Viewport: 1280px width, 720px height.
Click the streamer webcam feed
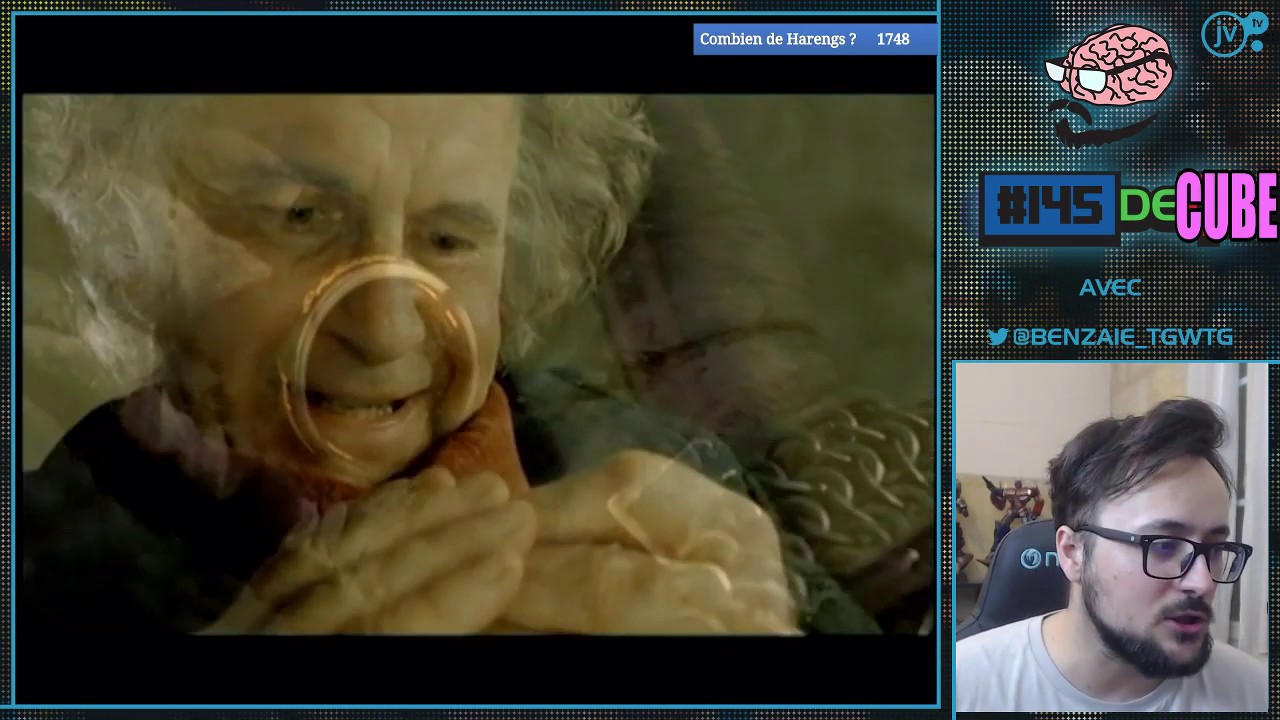pos(1111,538)
